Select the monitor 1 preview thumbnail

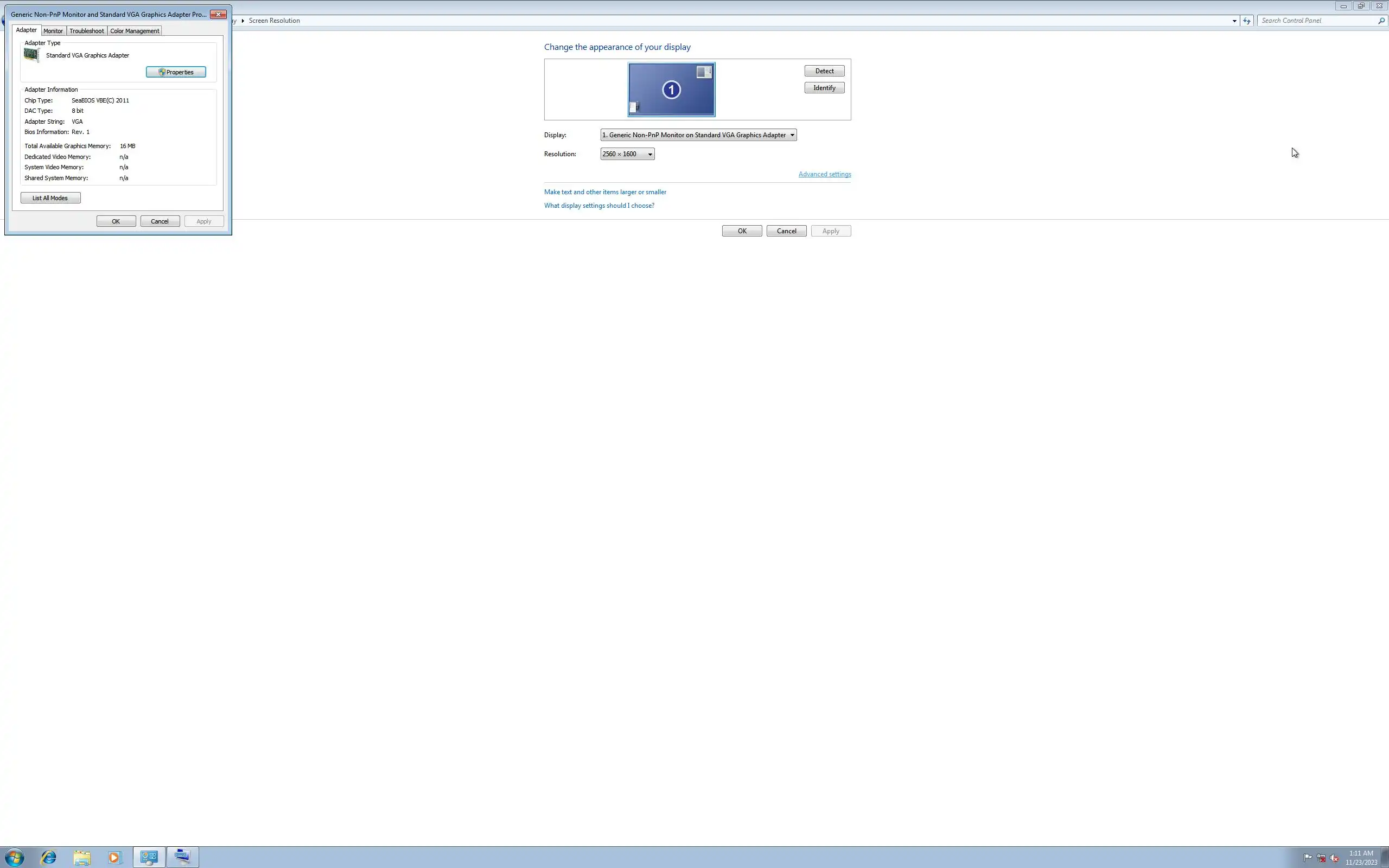[x=671, y=90]
